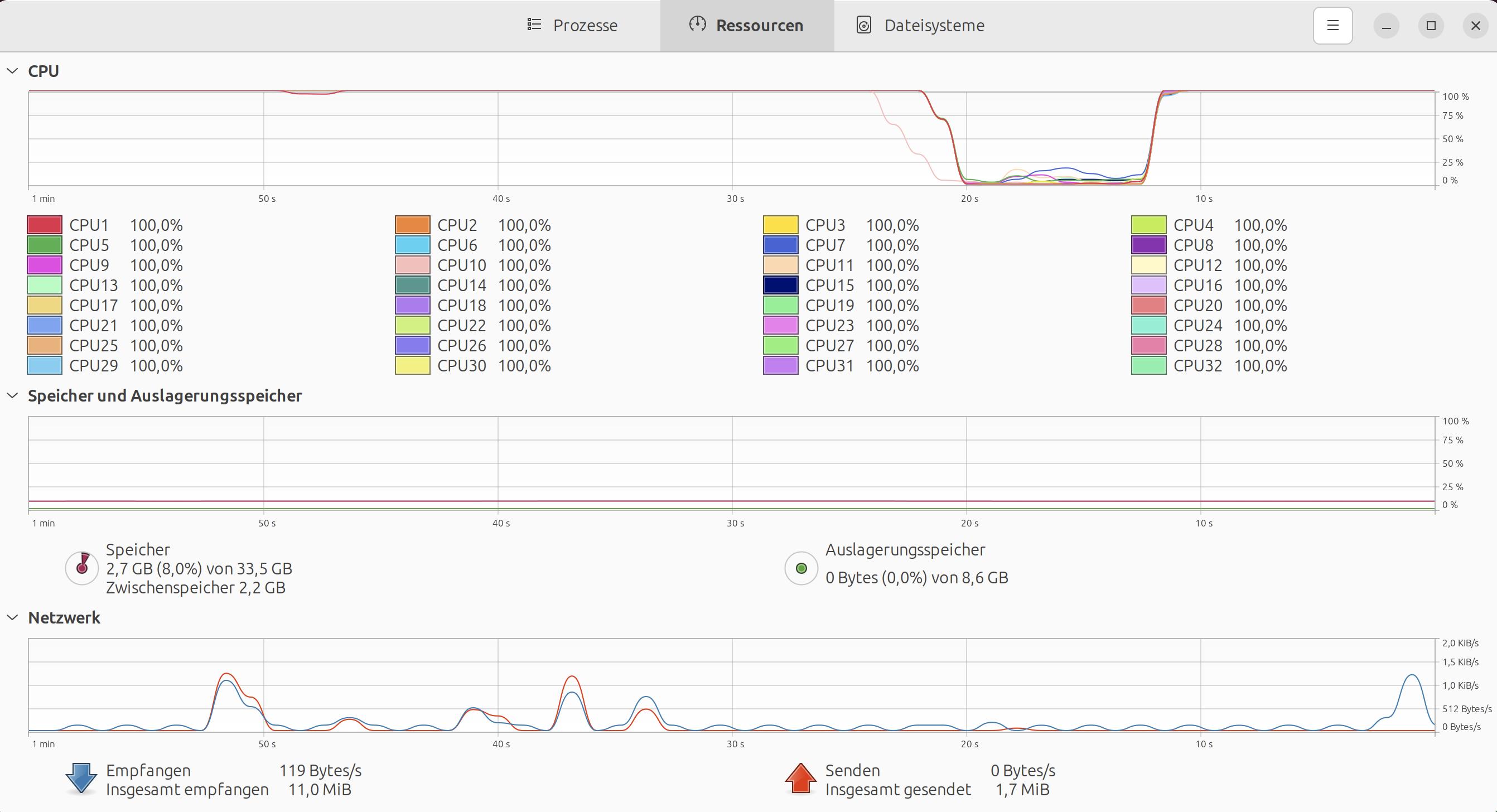This screenshot has height=812, width=1497.
Task: Collapse the CPU section
Action: point(12,71)
